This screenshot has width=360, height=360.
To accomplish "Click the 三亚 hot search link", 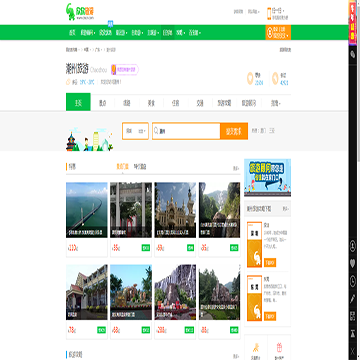I will (272, 131).
